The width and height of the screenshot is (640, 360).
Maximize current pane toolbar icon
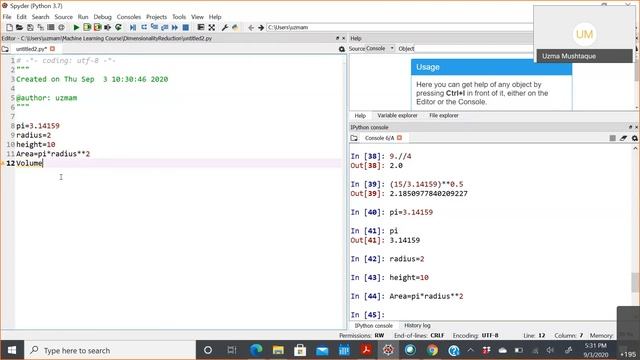point(211,27)
